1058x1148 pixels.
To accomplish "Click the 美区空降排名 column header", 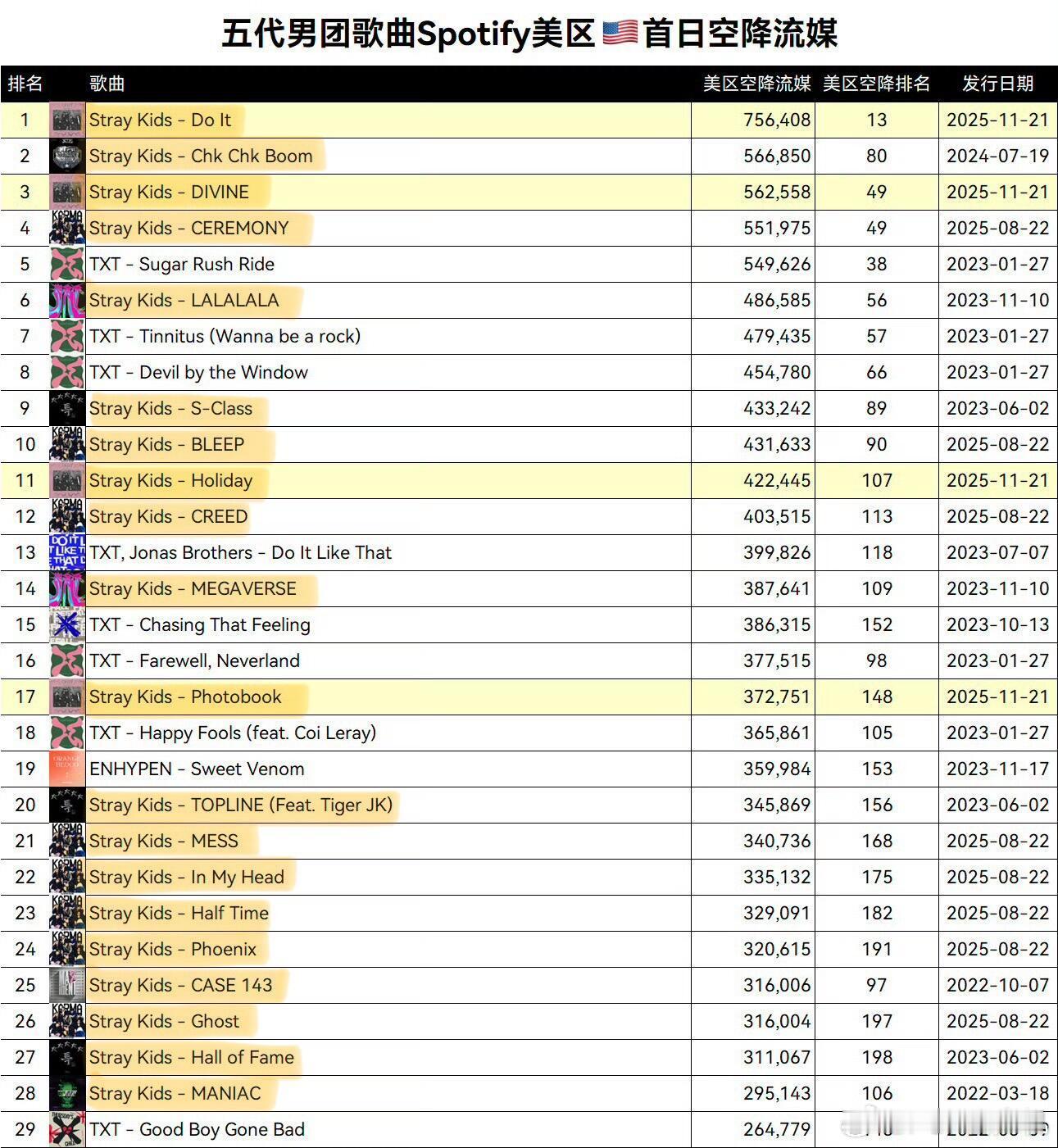I will pos(877,84).
